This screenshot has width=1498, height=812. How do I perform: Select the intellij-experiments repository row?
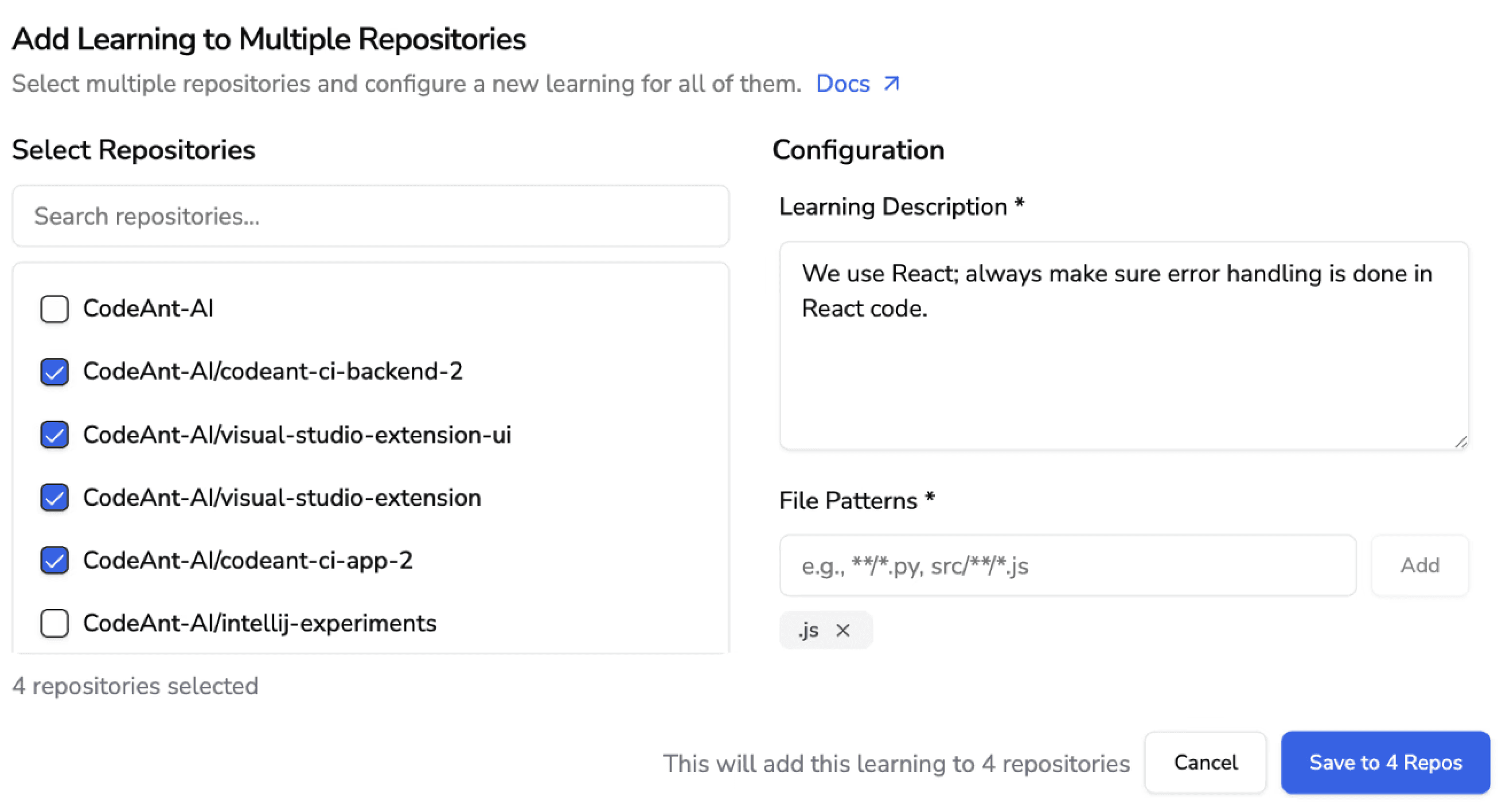tap(259, 623)
